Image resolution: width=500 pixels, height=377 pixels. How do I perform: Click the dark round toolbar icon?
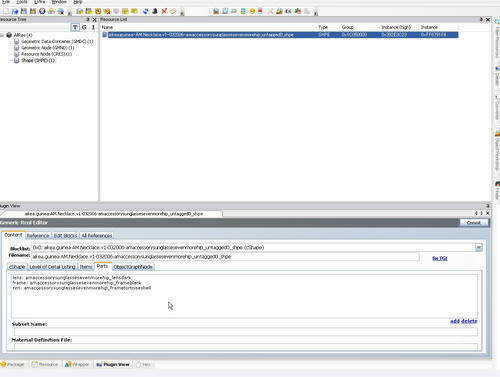pos(42,11)
